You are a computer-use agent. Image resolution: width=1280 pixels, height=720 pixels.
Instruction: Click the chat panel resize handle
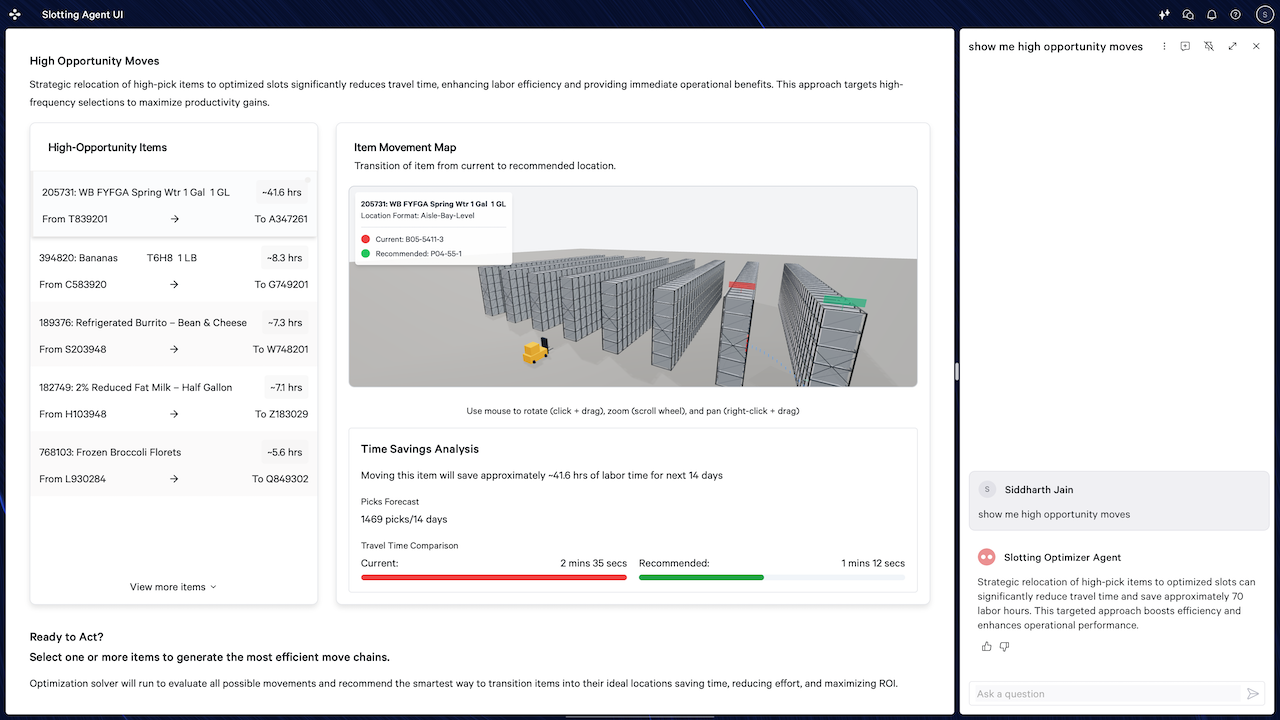(957, 372)
